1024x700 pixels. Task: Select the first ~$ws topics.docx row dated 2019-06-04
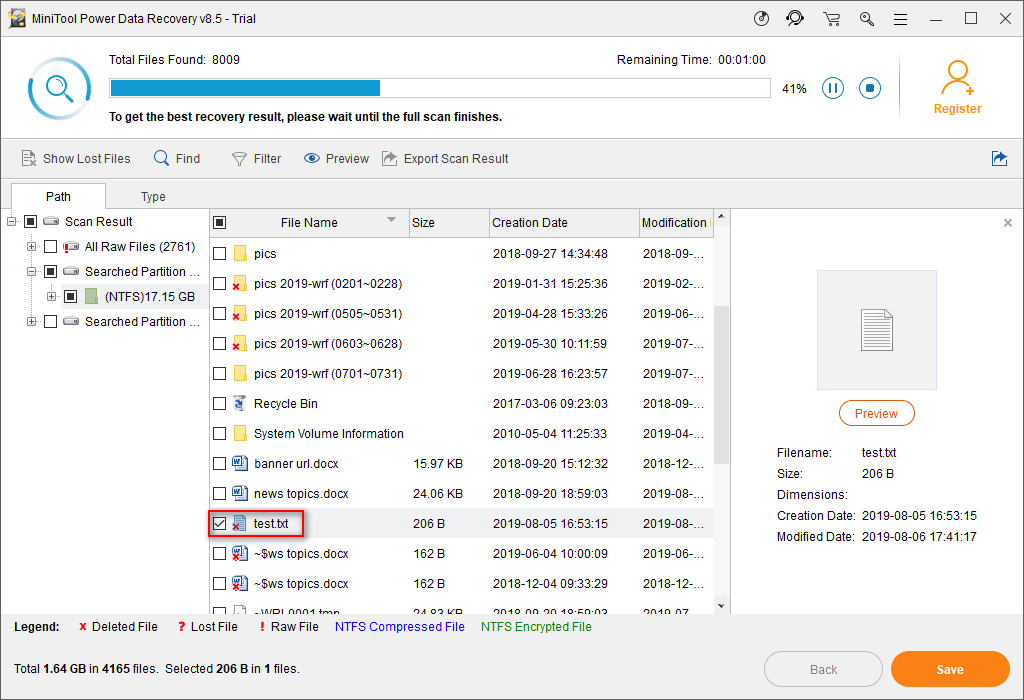click(462, 554)
